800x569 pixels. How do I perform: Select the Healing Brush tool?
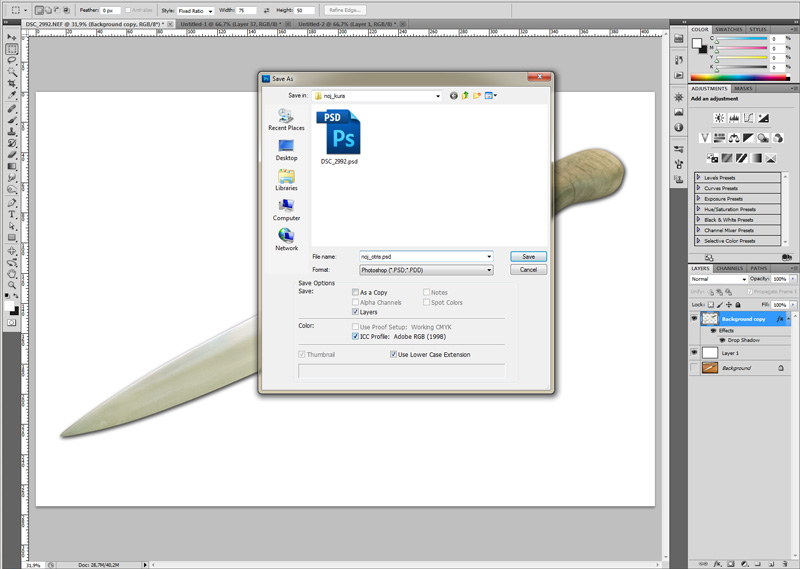[x=12, y=109]
